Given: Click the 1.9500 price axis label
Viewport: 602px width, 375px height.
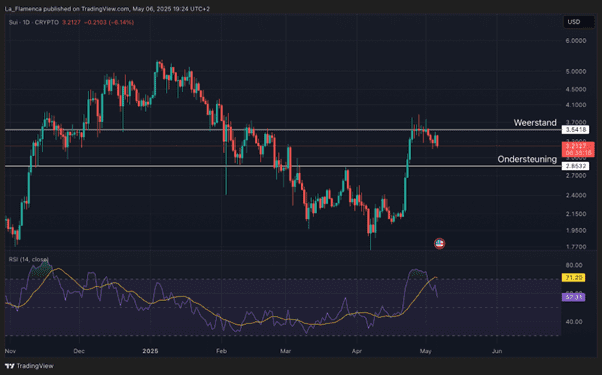Looking at the screenshot, I should 576,230.
